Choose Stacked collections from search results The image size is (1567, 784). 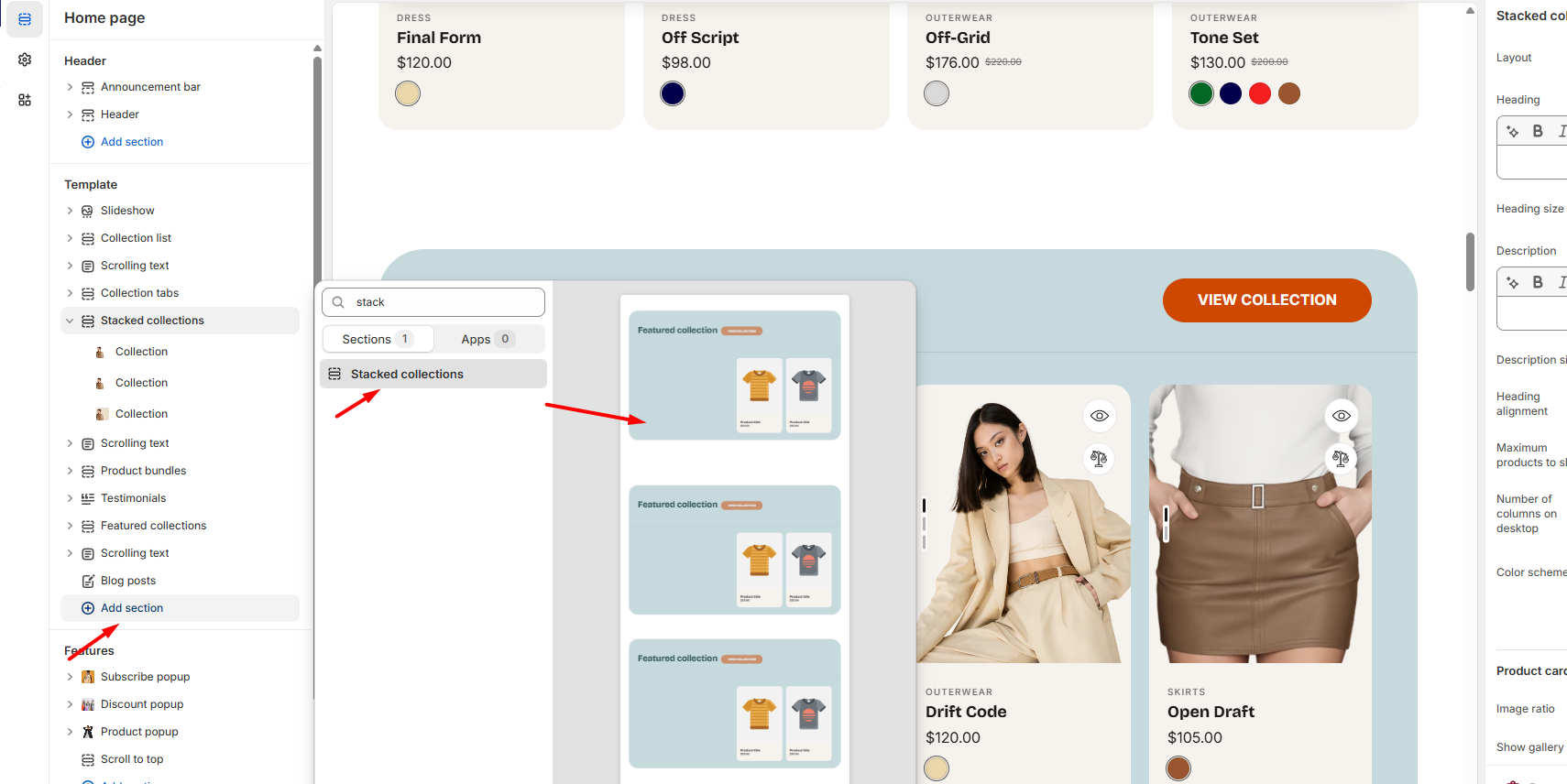[x=433, y=374]
